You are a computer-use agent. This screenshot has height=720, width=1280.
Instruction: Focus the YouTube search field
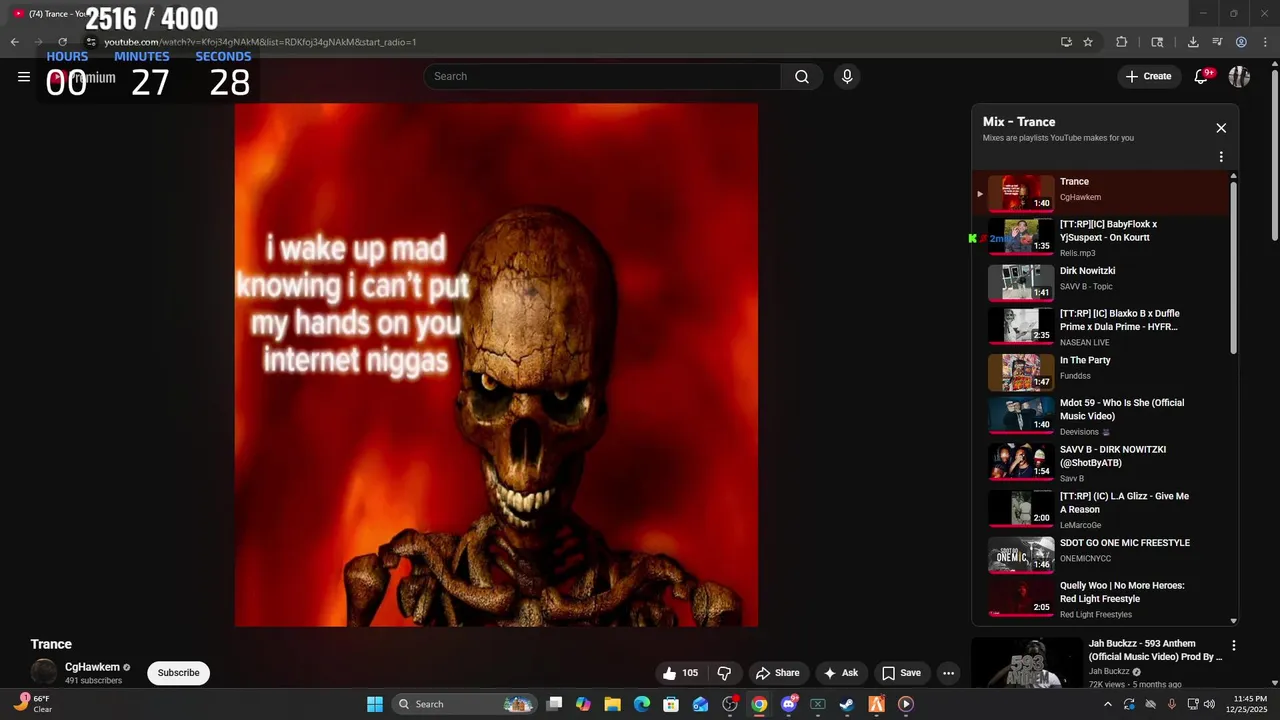click(602, 77)
